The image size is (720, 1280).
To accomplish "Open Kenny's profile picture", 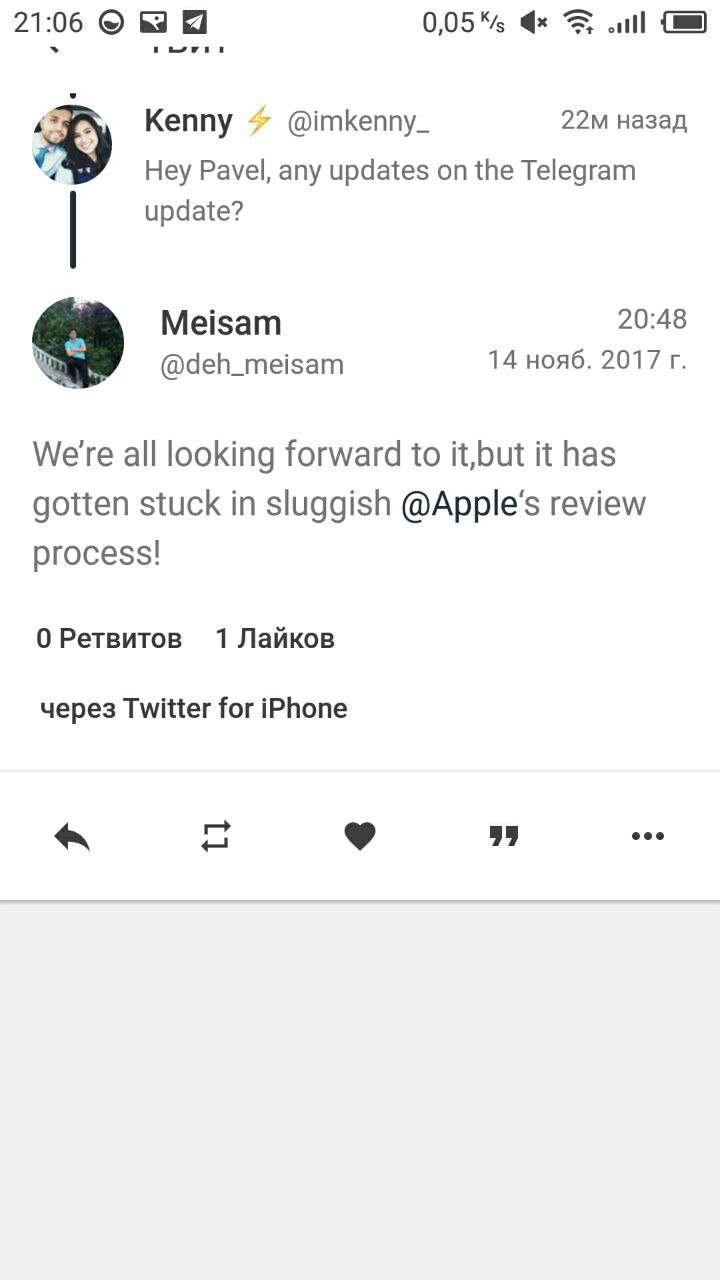I will (72, 144).
